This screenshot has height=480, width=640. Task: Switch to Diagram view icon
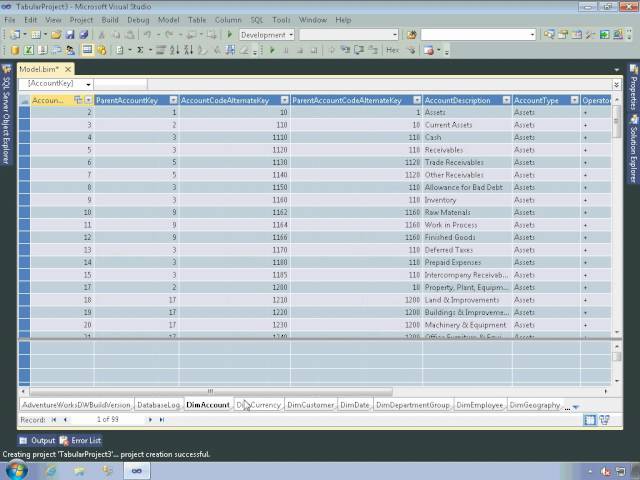(x=604, y=420)
